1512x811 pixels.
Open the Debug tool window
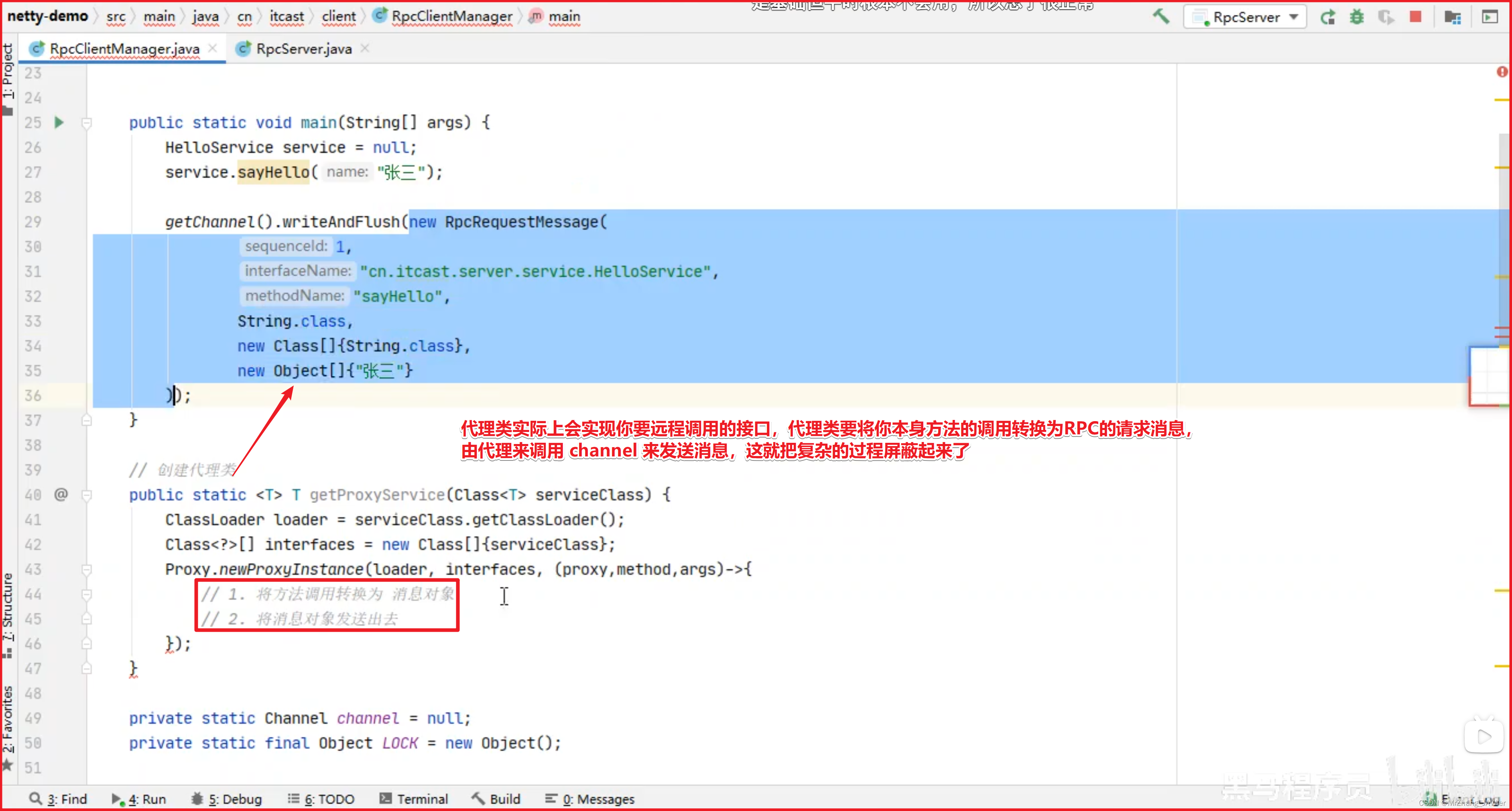227,799
